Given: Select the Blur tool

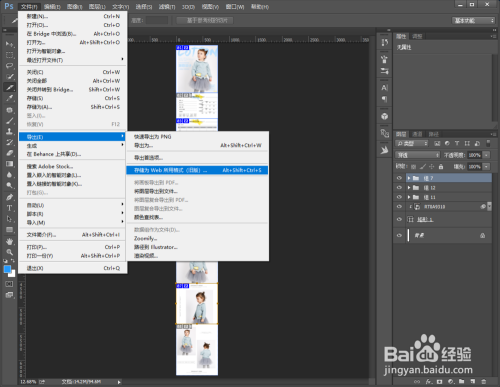Looking at the screenshot, I should click(9, 175).
